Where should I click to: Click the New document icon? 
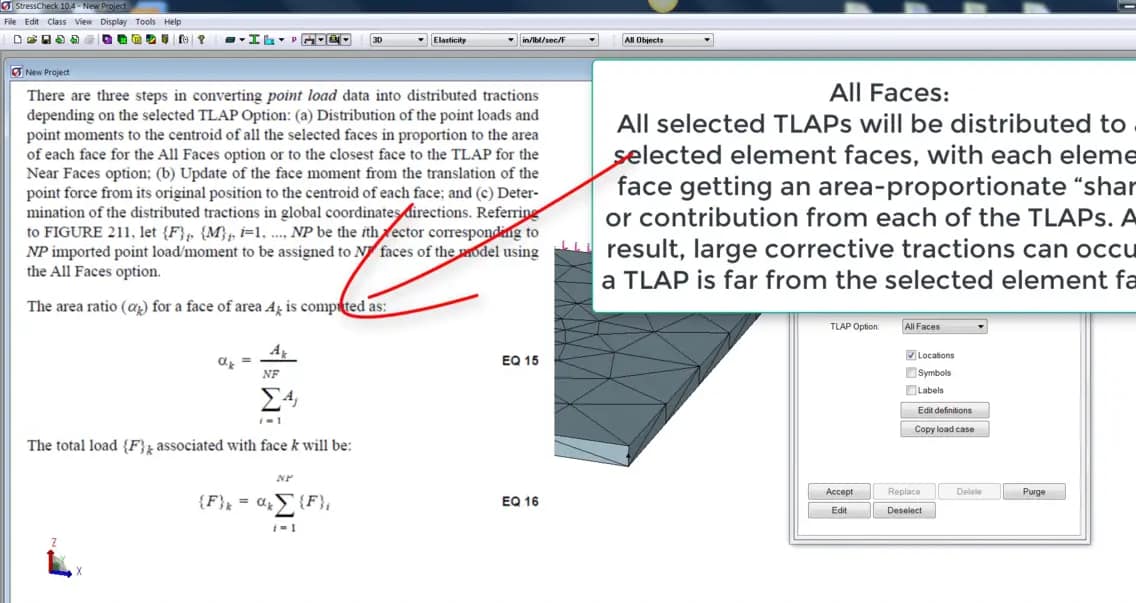[17, 39]
